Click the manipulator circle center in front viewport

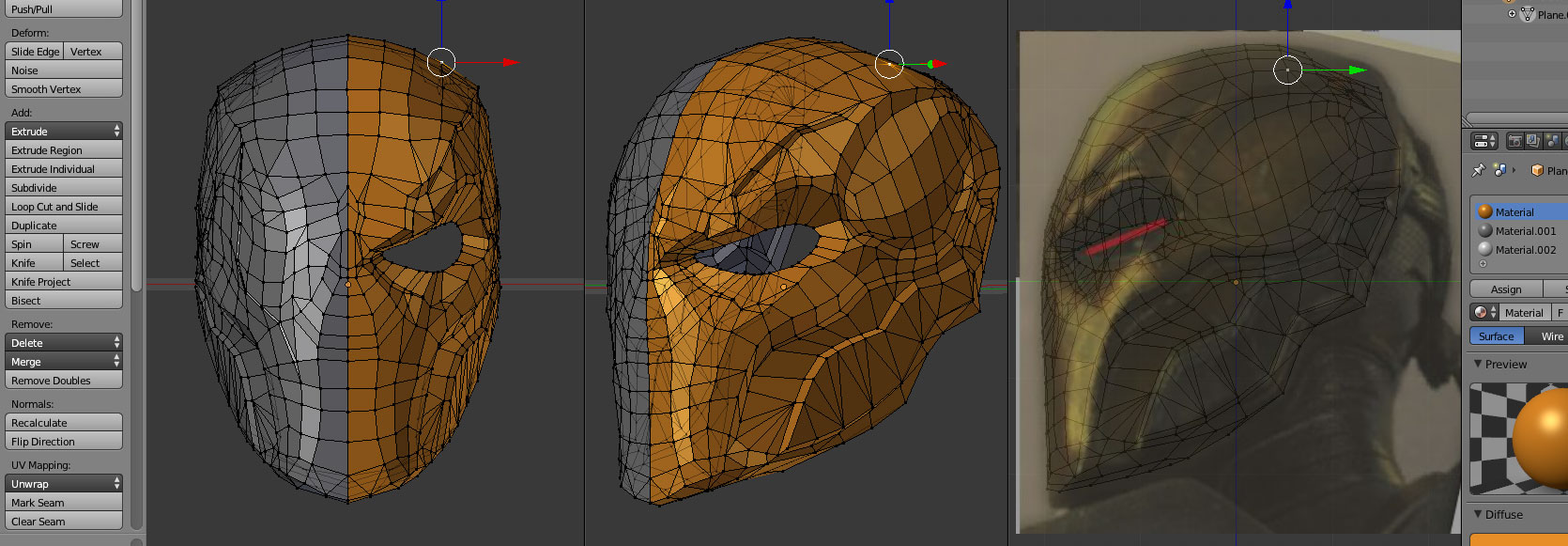tap(441, 62)
